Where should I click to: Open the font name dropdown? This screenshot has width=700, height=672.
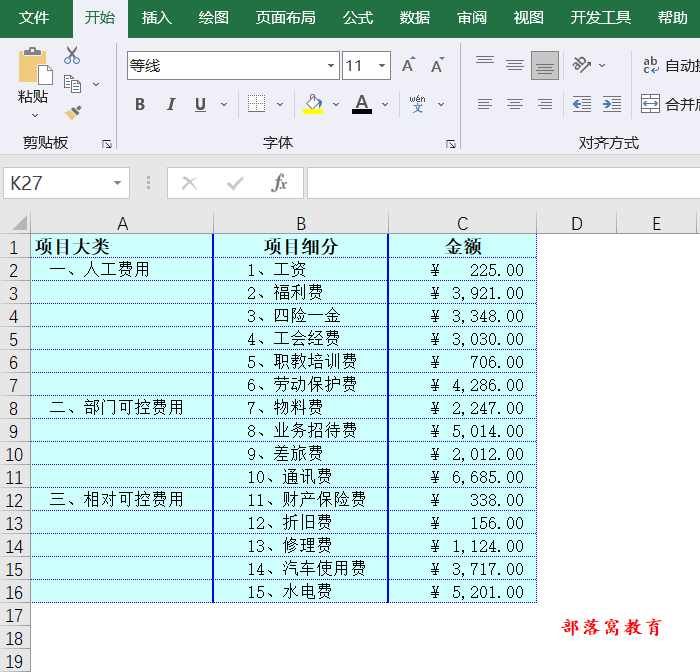pos(331,66)
